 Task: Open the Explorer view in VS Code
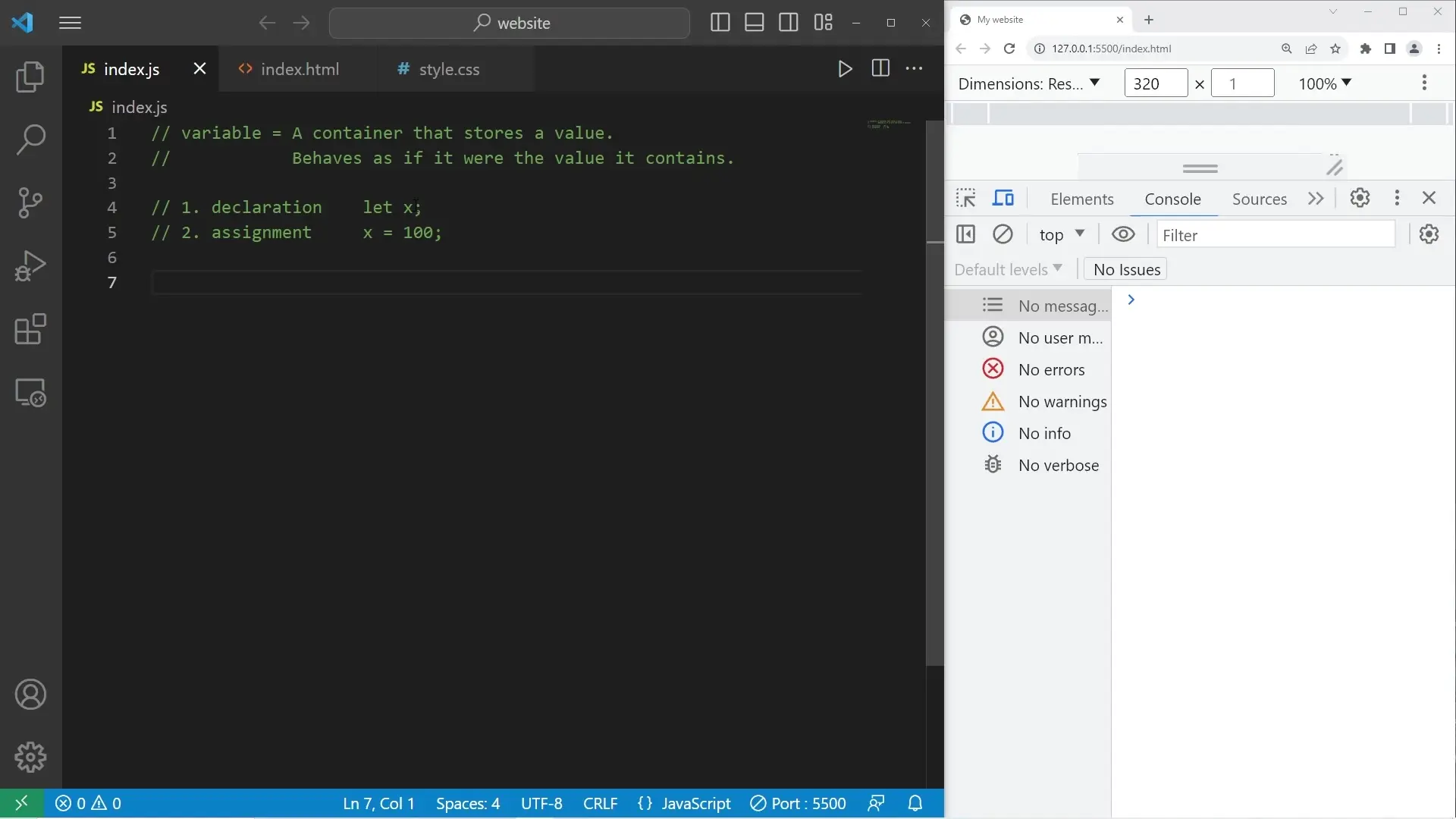coord(30,77)
